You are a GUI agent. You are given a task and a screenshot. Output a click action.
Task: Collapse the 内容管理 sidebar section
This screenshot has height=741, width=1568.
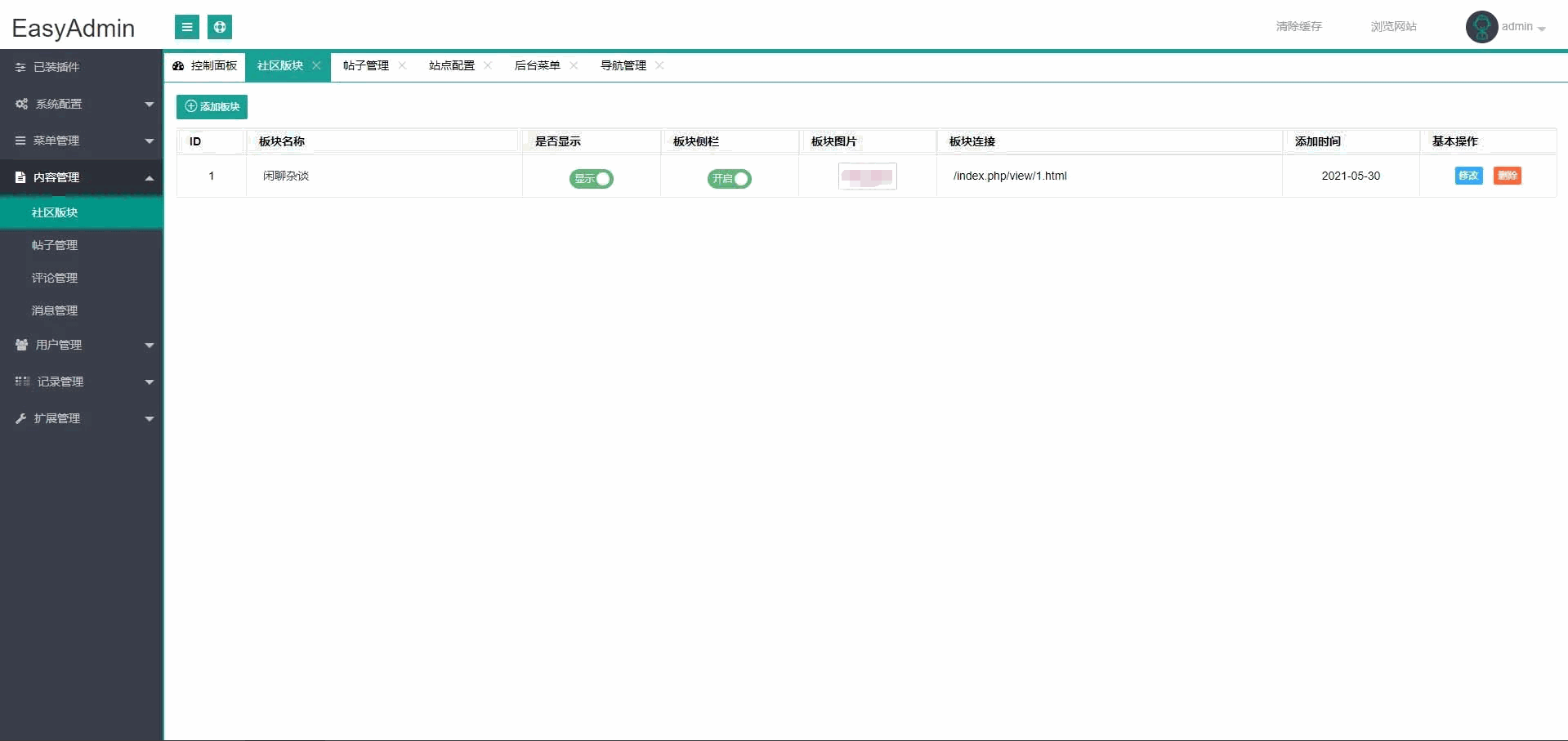point(82,177)
